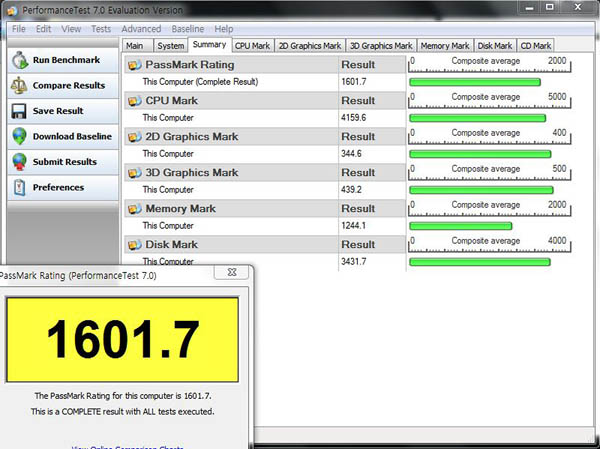
Task: Click the Disk Mark row icon
Action: pyautogui.click(x=135, y=245)
